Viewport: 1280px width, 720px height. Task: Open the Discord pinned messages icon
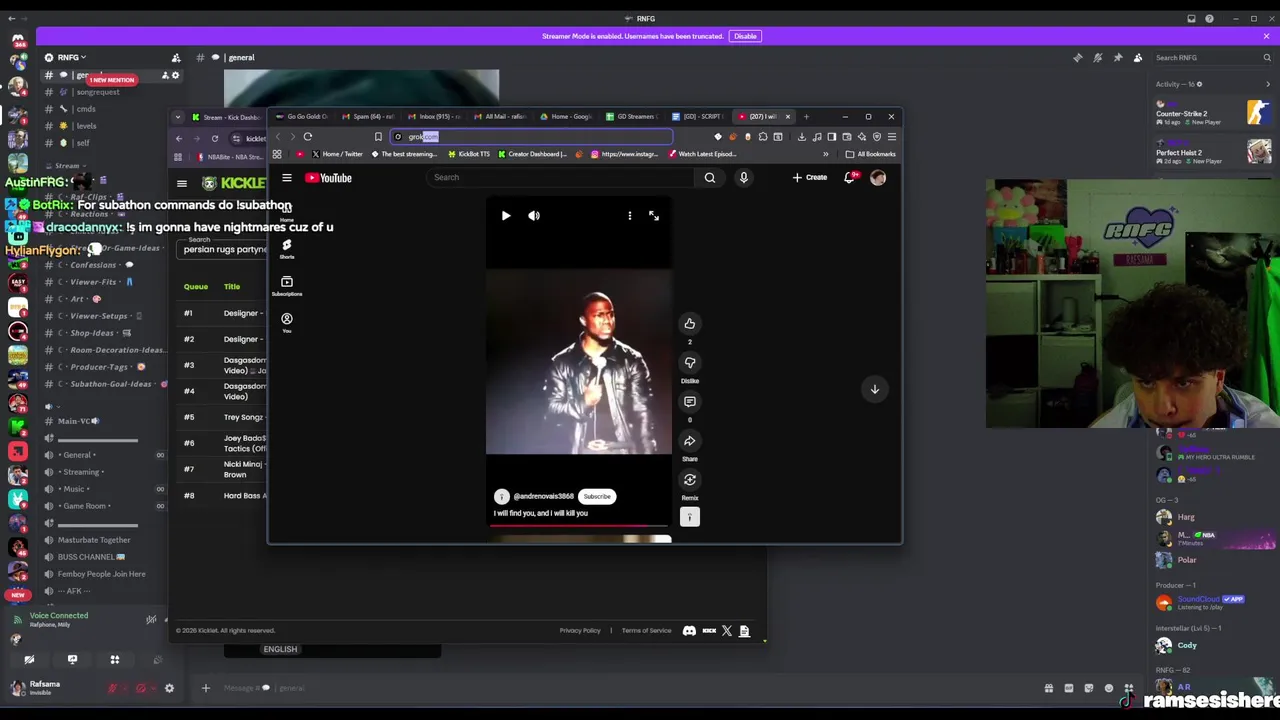point(1118,58)
